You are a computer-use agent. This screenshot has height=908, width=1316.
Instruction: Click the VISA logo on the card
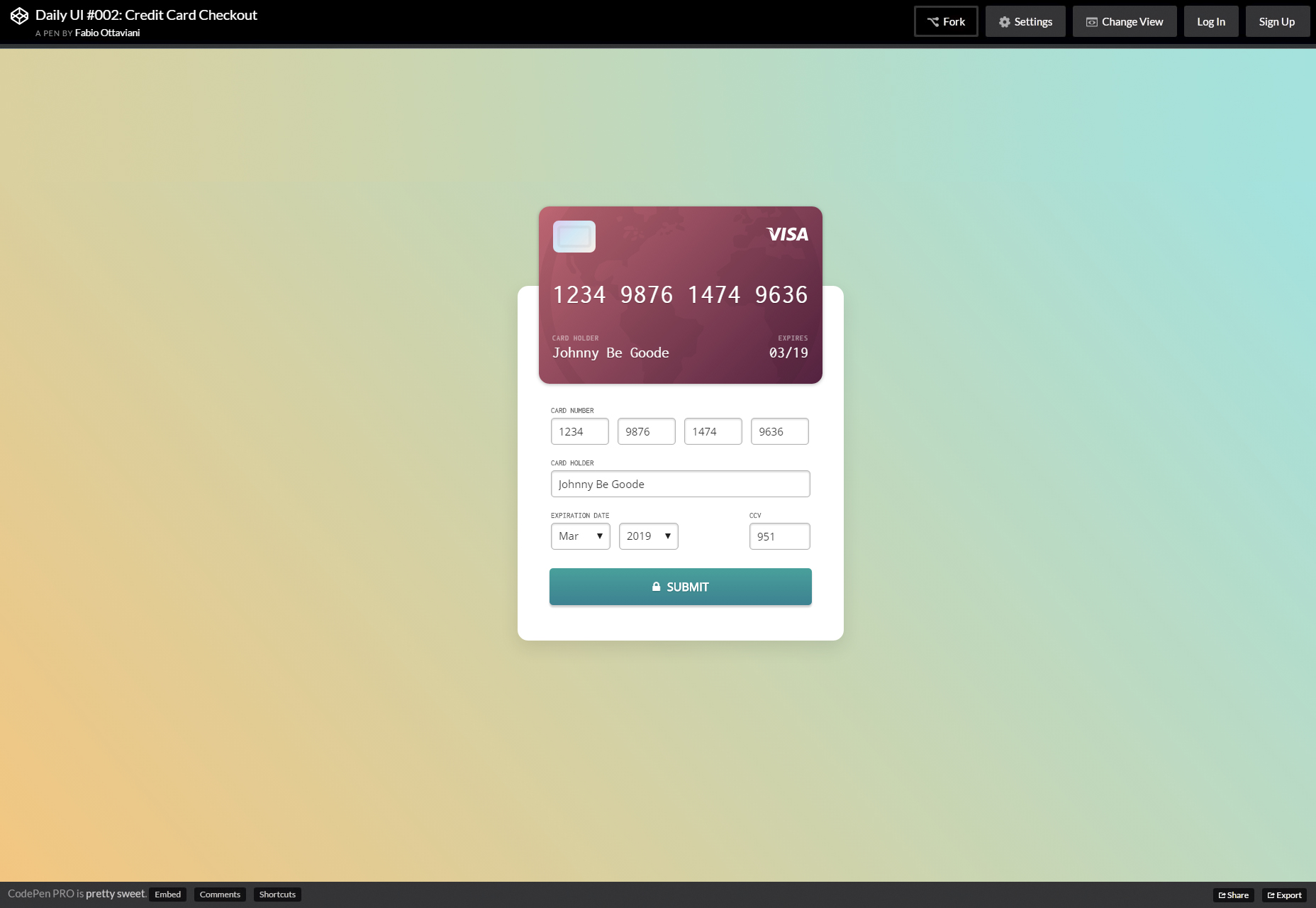coord(787,234)
